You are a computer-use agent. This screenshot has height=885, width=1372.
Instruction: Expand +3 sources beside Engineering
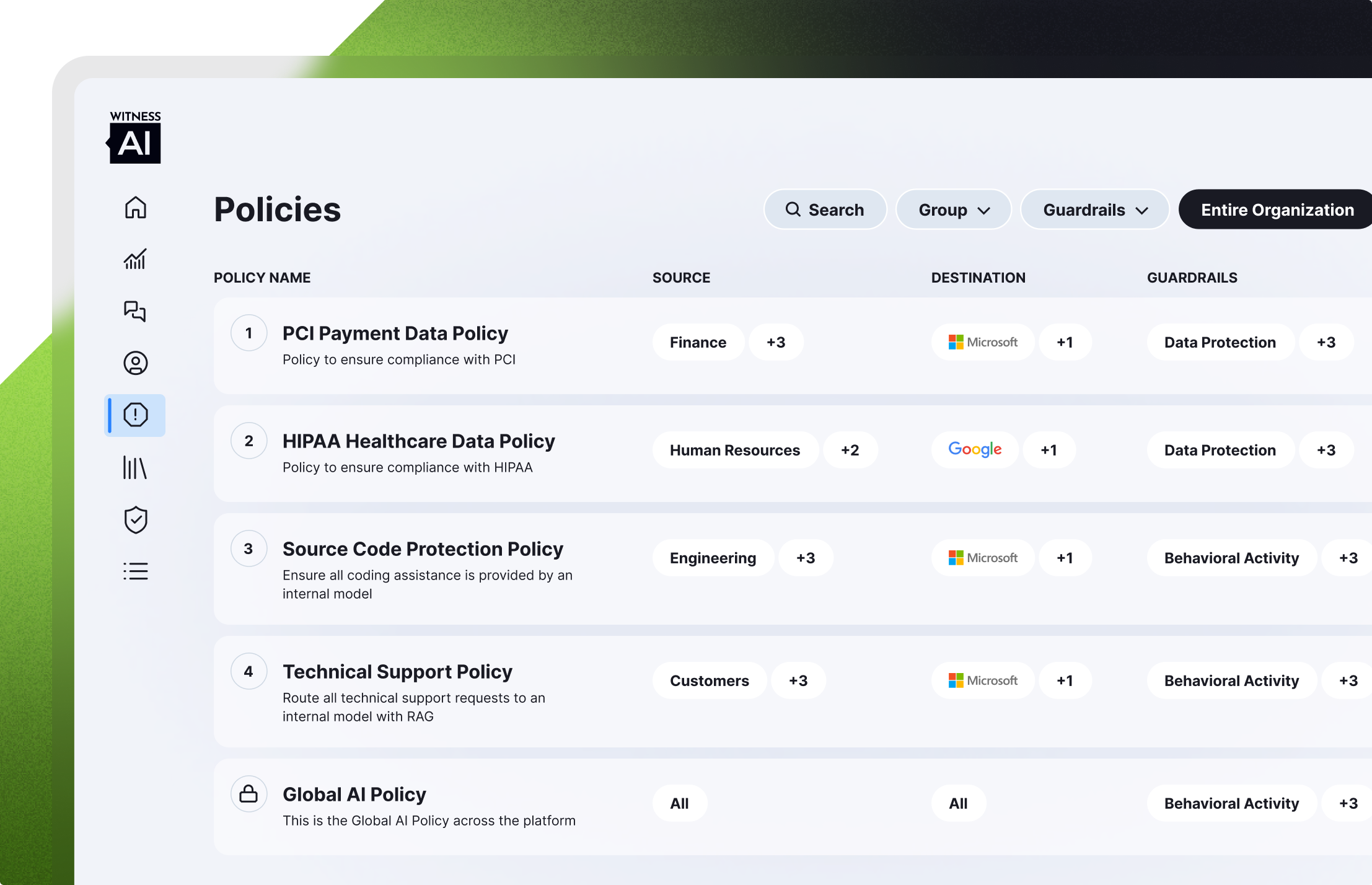tap(806, 558)
